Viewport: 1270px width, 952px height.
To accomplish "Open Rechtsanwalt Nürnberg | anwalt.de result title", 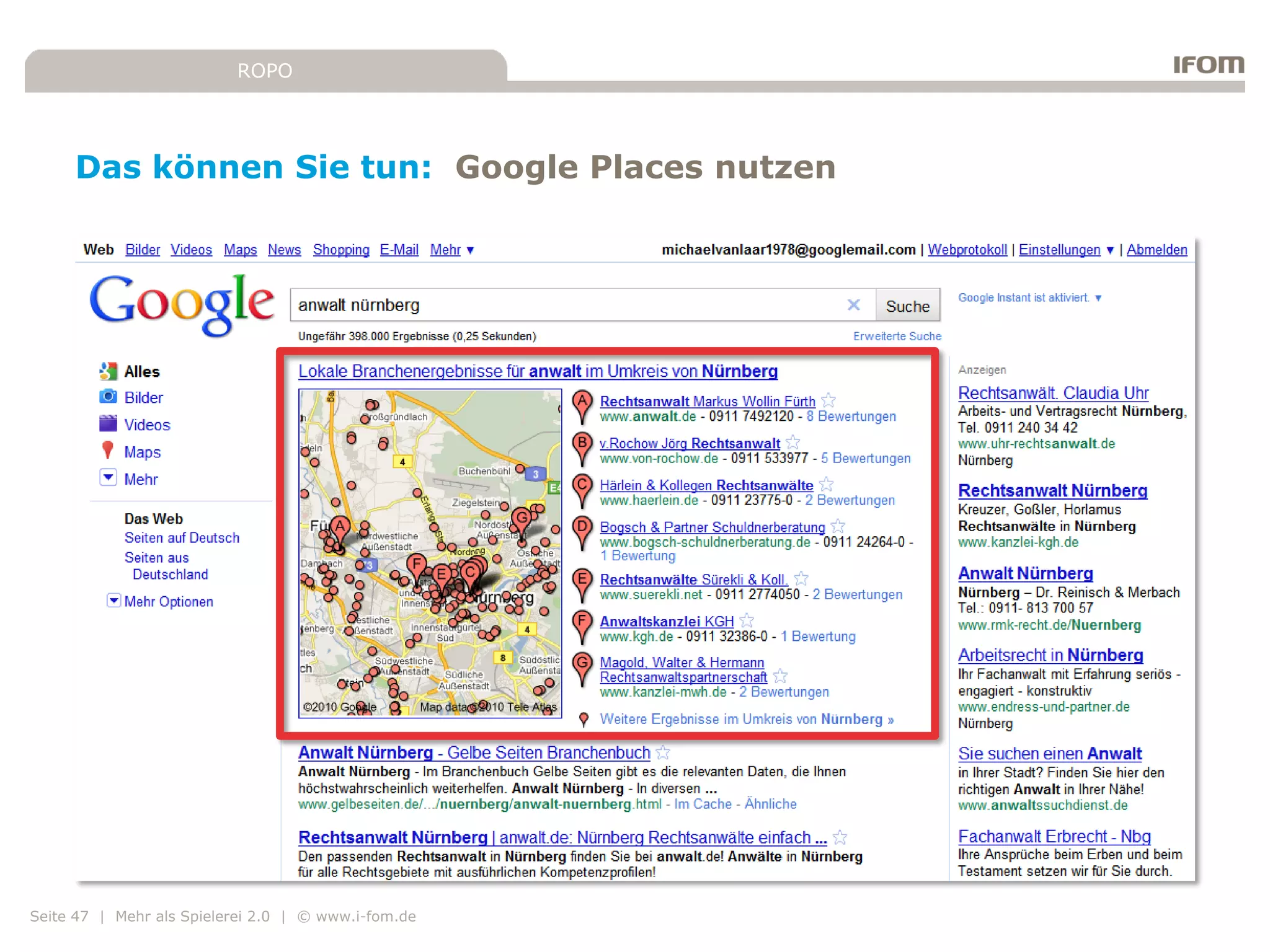I will tap(562, 837).
